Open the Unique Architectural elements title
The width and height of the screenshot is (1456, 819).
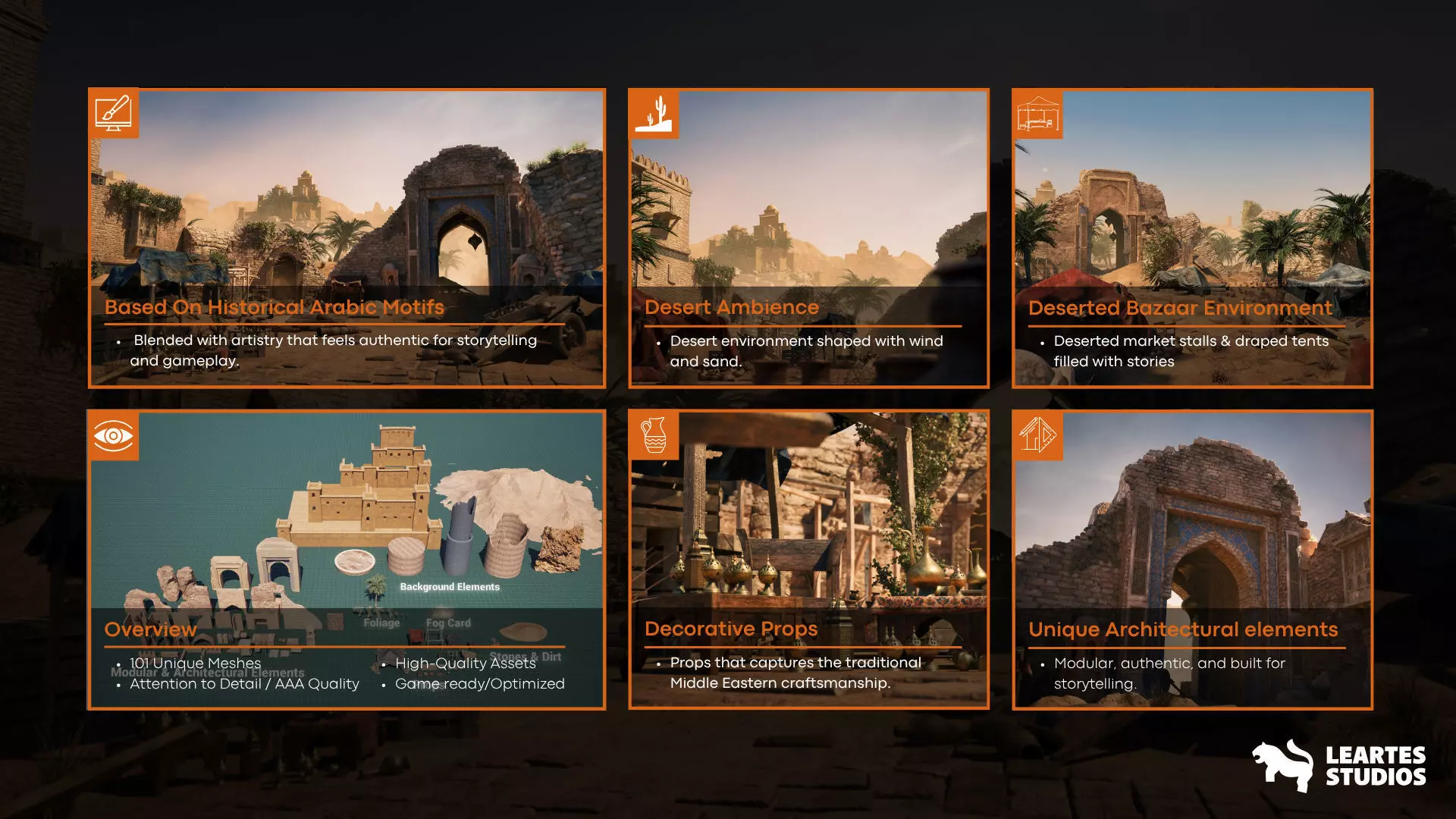(x=1183, y=629)
